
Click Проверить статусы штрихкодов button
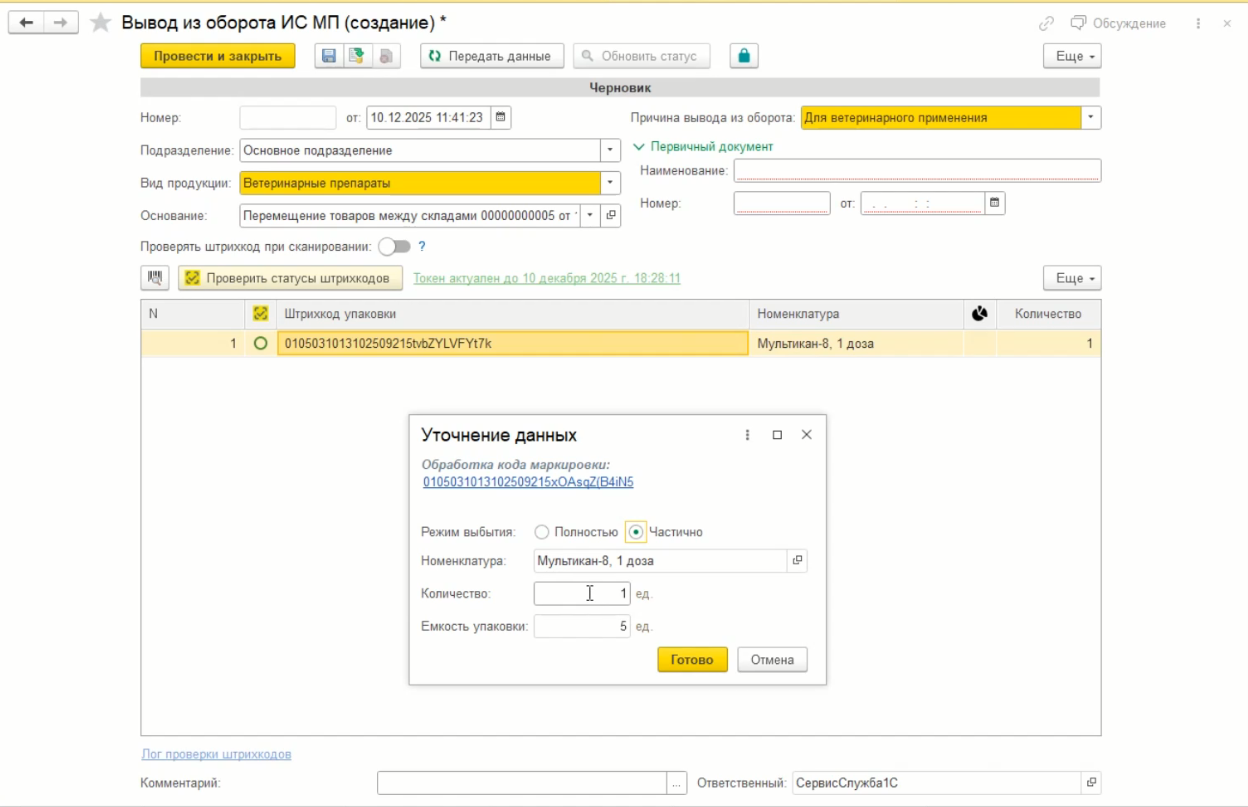point(290,278)
